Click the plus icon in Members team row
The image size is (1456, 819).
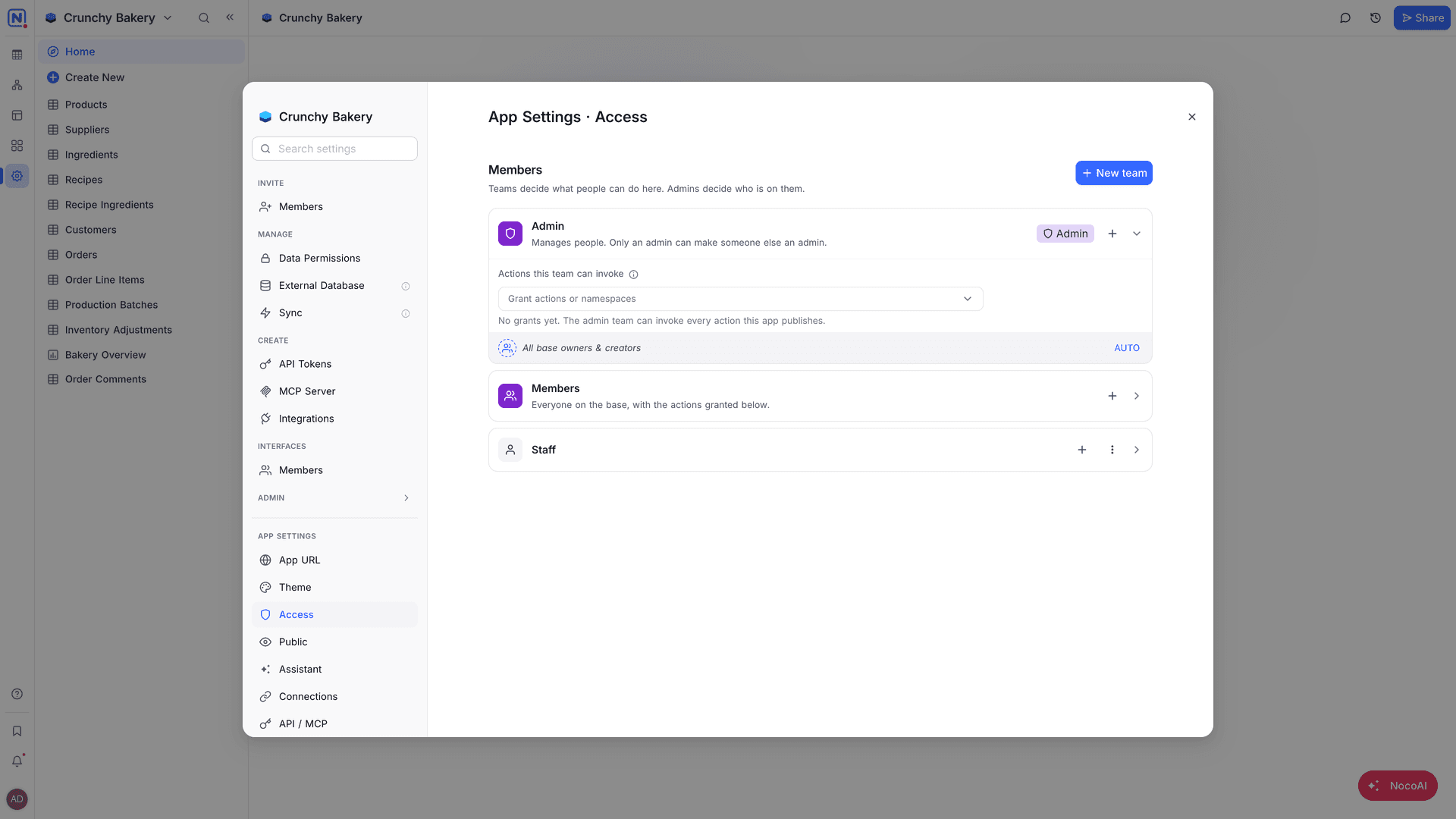pyautogui.click(x=1112, y=396)
